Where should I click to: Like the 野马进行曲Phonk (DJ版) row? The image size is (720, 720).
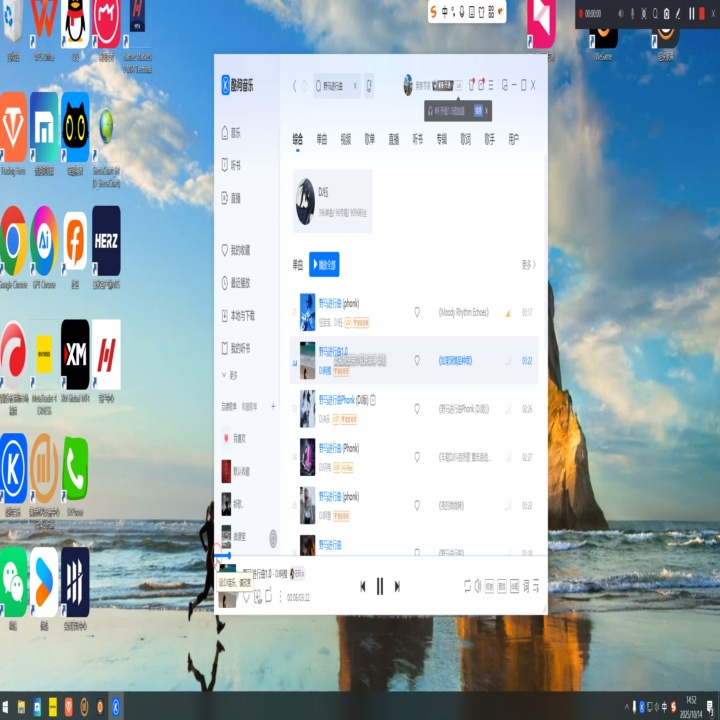click(x=417, y=409)
